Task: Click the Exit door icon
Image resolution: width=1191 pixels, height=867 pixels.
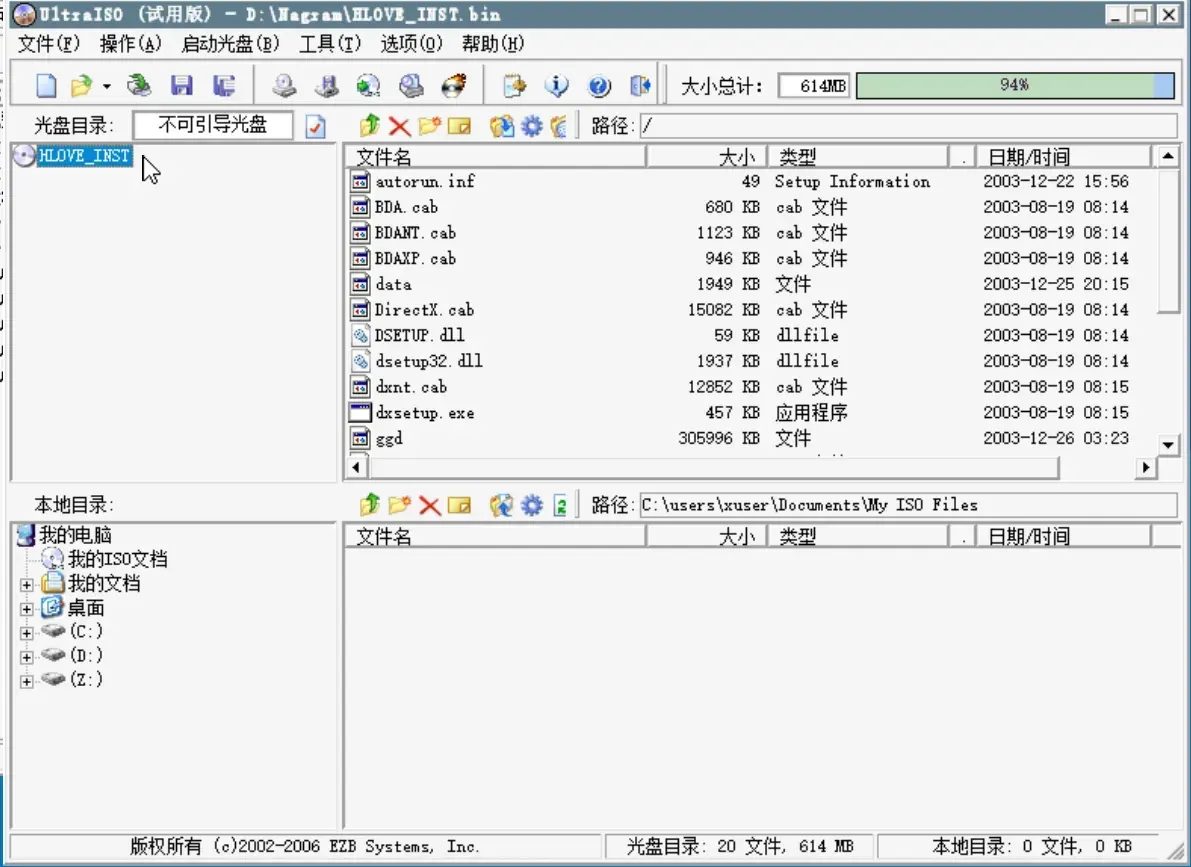Action: [x=640, y=85]
